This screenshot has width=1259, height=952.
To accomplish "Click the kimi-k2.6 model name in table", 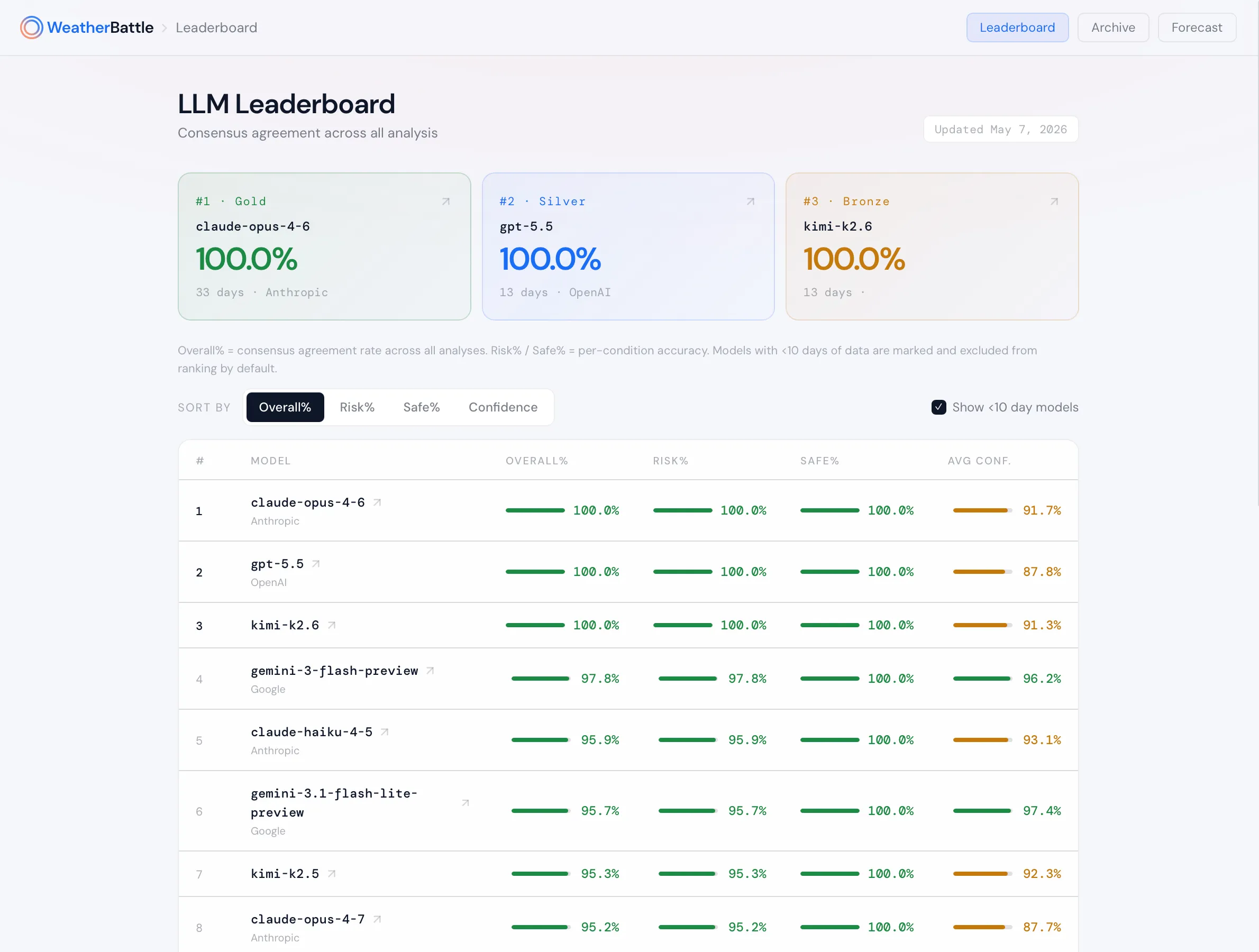I will coord(285,625).
